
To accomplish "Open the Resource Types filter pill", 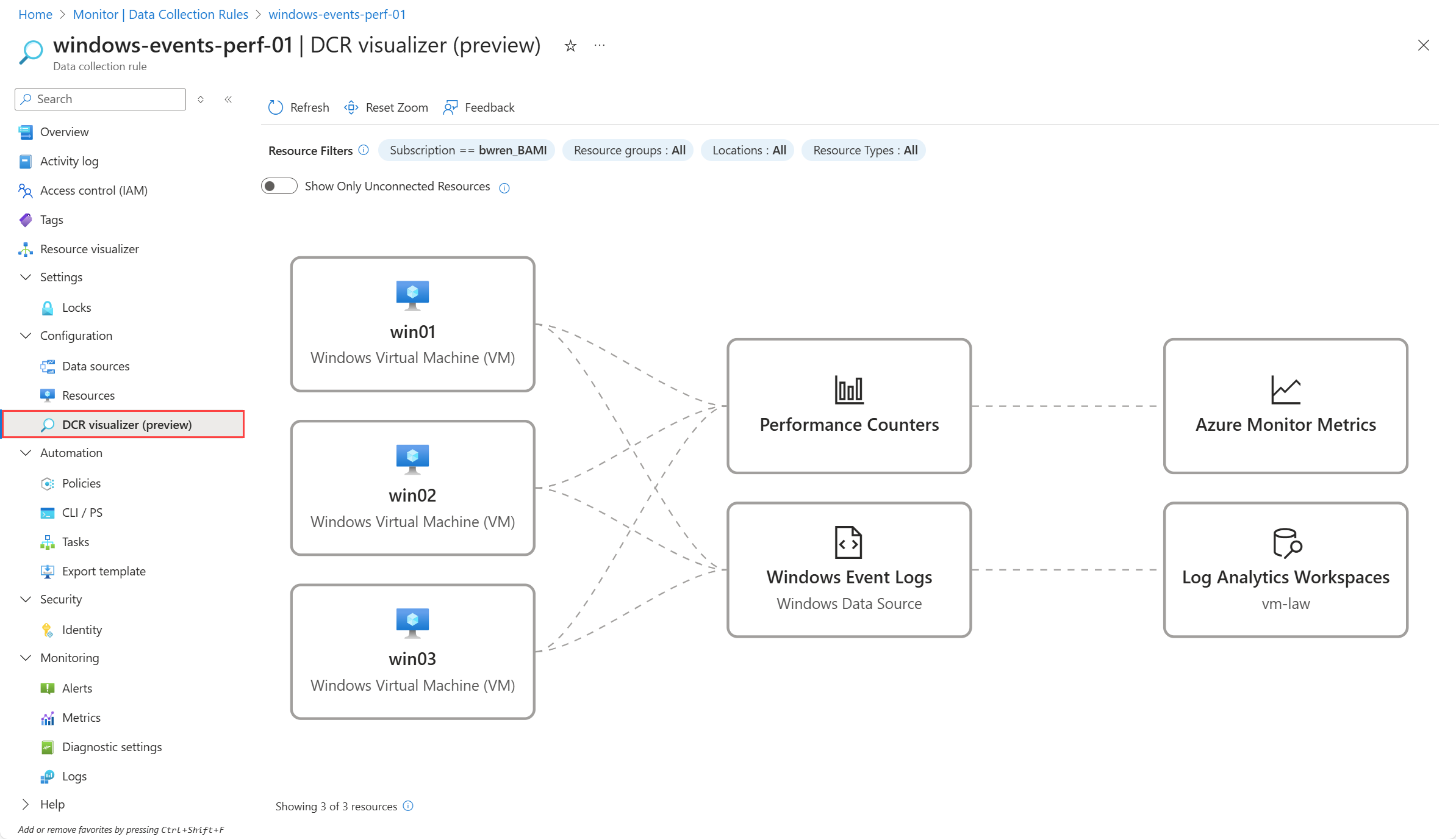I will [864, 150].
